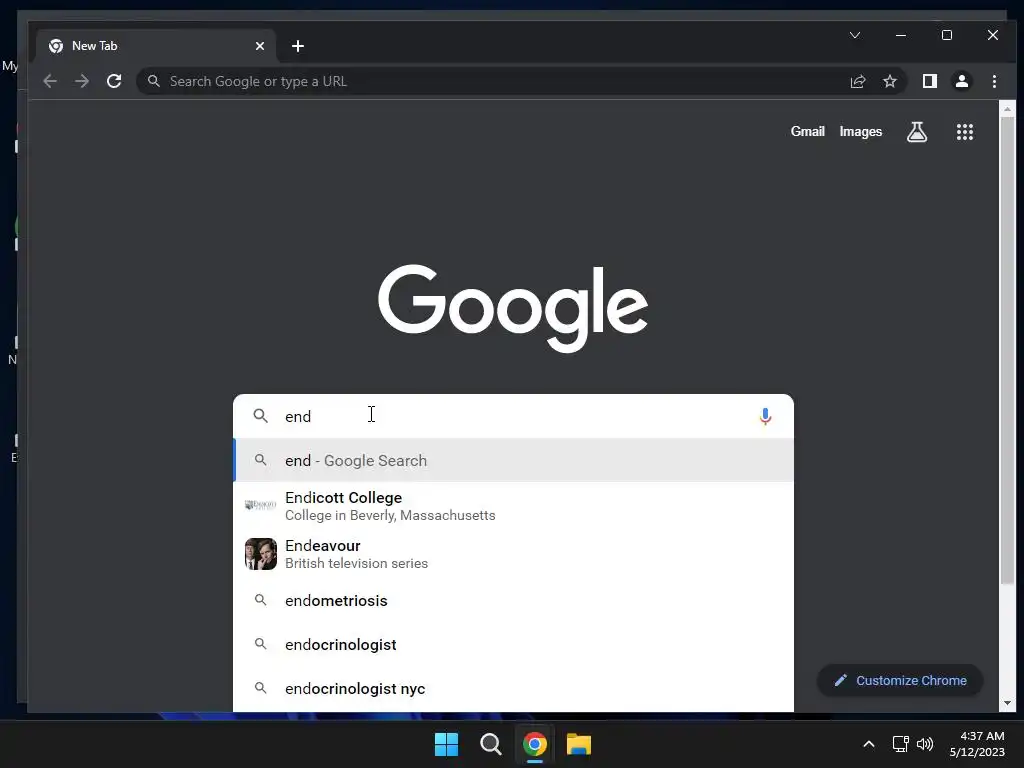Select 'endocrinologist' suggestion
1024x768 pixels.
pos(513,645)
